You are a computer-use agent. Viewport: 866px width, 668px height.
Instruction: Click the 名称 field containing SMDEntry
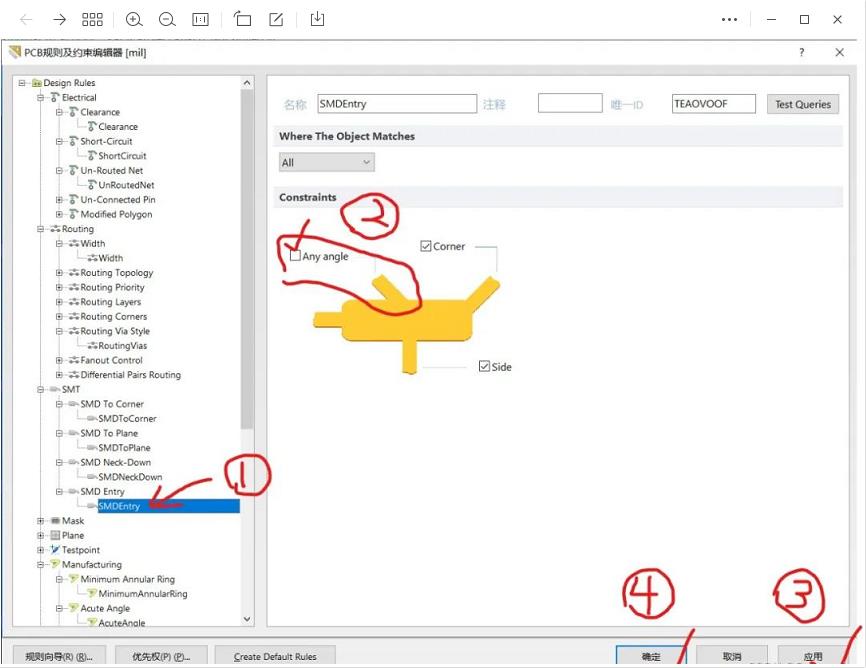coord(396,104)
